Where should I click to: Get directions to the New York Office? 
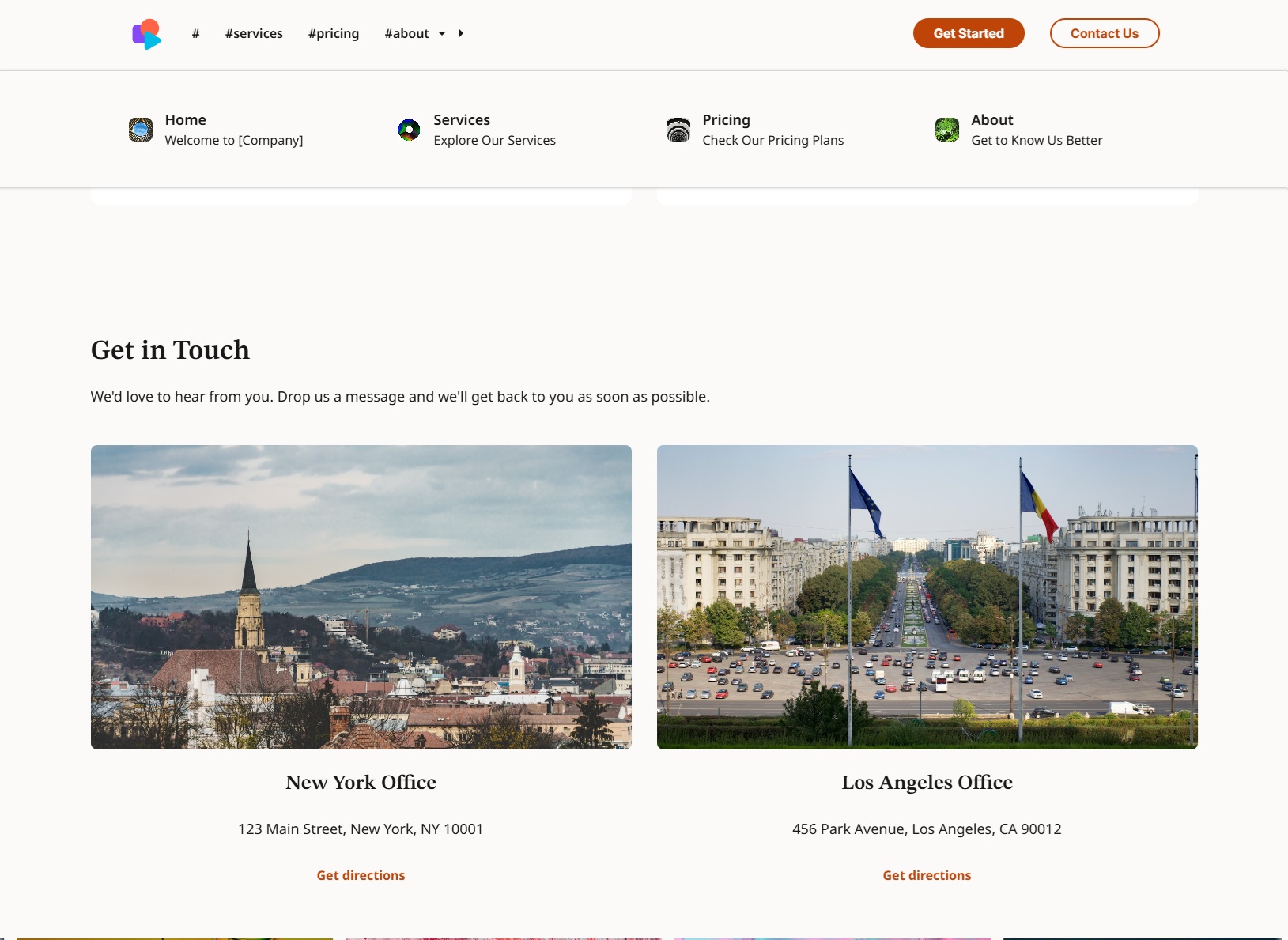[x=361, y=875]
